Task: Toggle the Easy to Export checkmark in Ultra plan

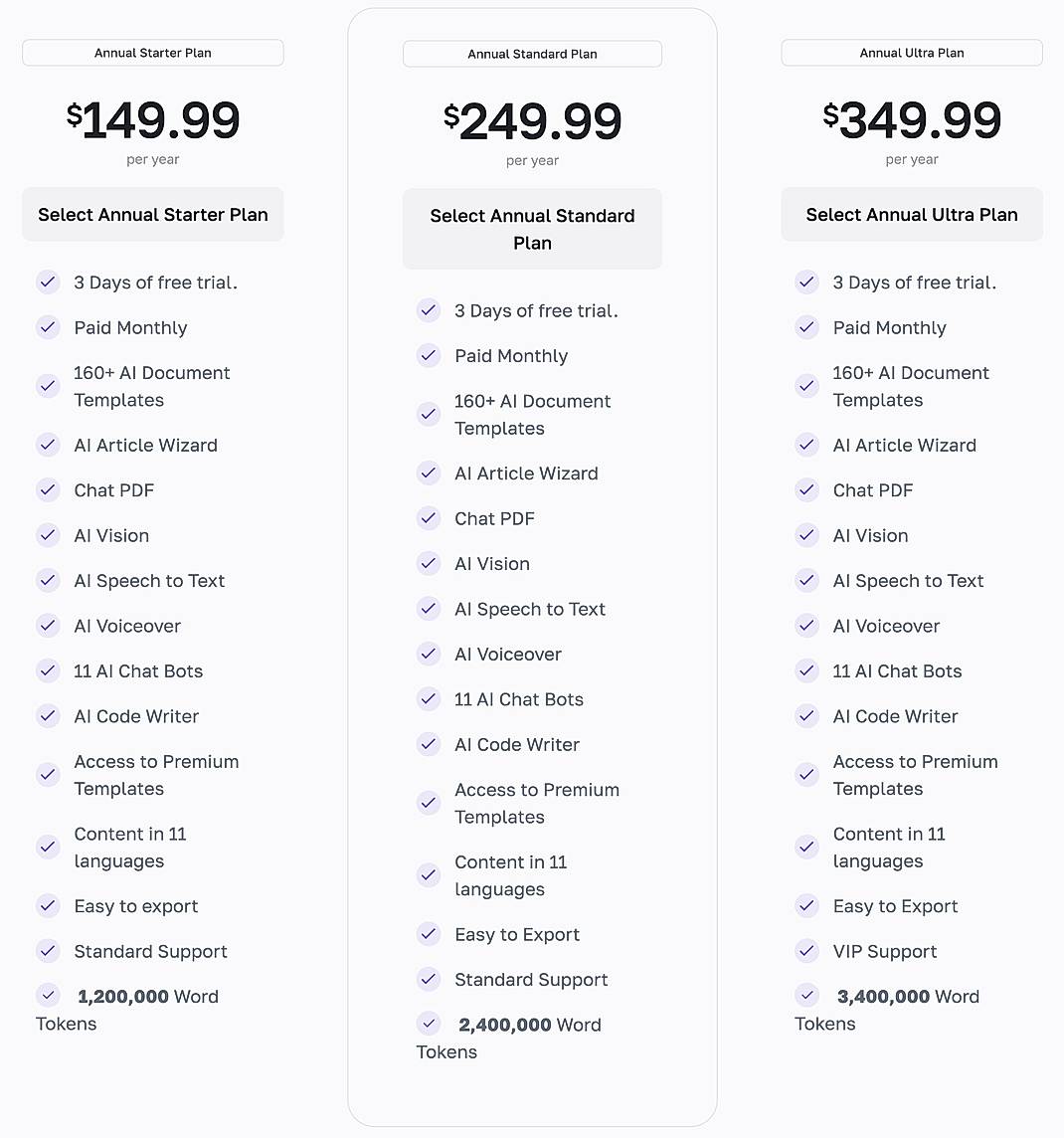Action: 806,905
